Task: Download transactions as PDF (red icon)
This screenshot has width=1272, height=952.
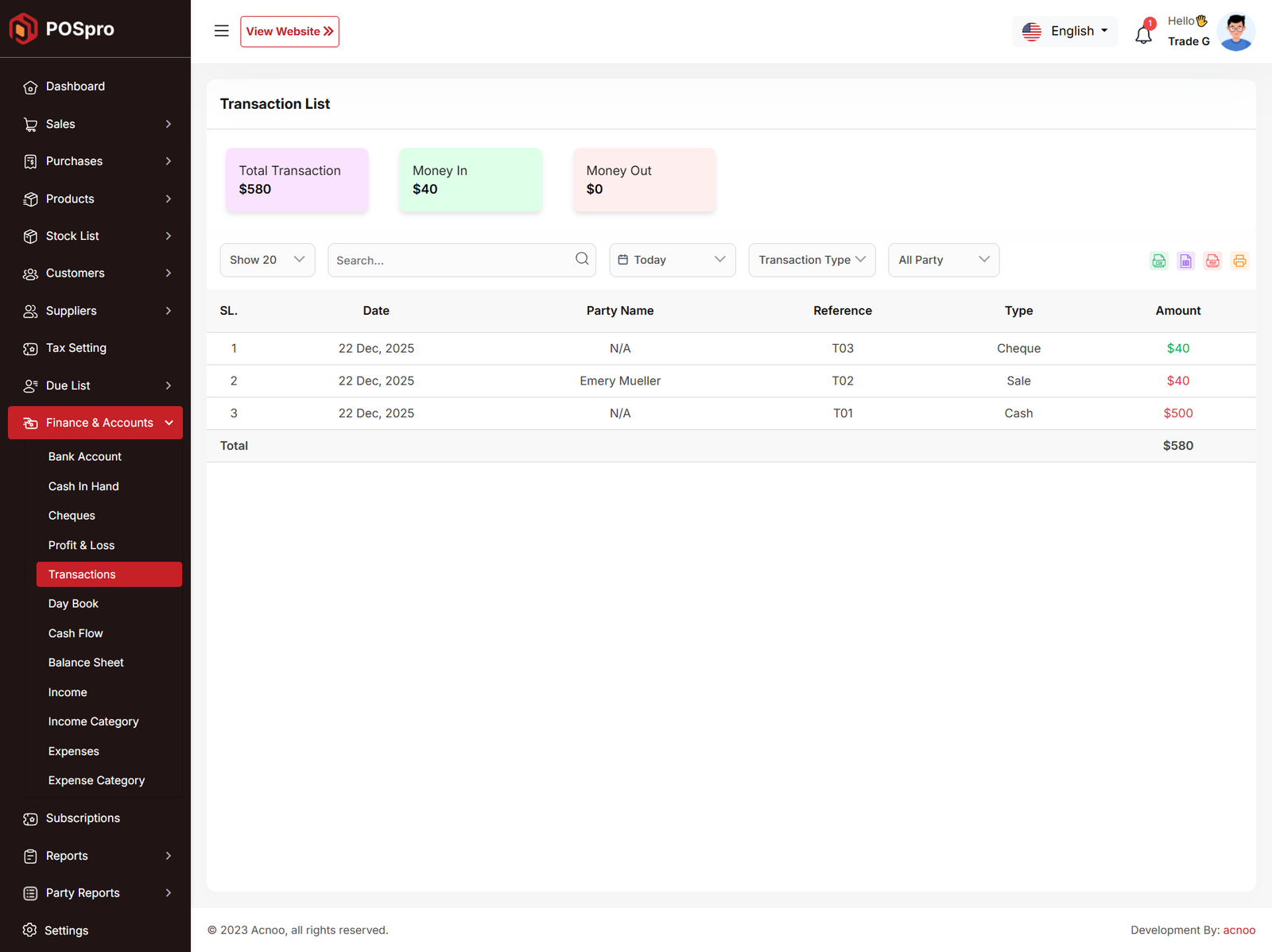Action: pyautogui.click(x=1212, y=261)
